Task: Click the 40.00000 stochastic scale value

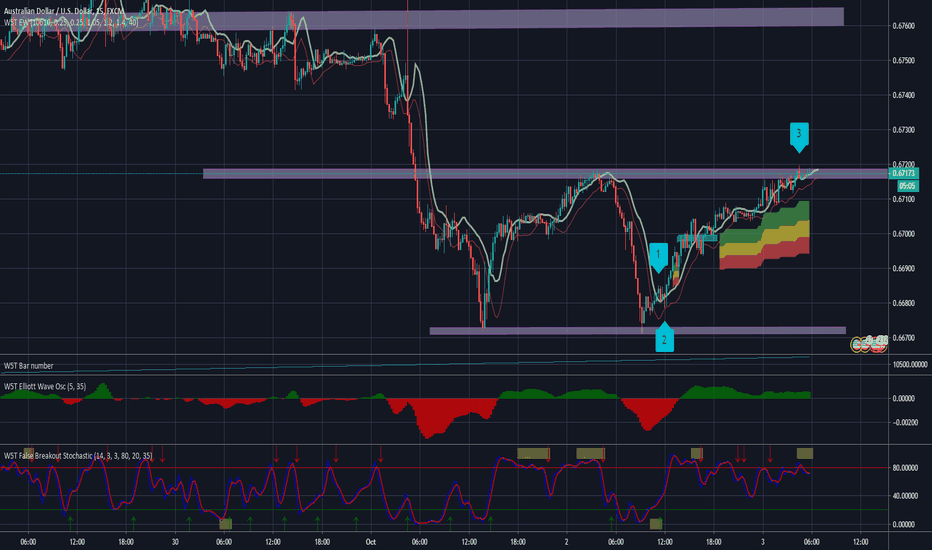Action: 905,496
